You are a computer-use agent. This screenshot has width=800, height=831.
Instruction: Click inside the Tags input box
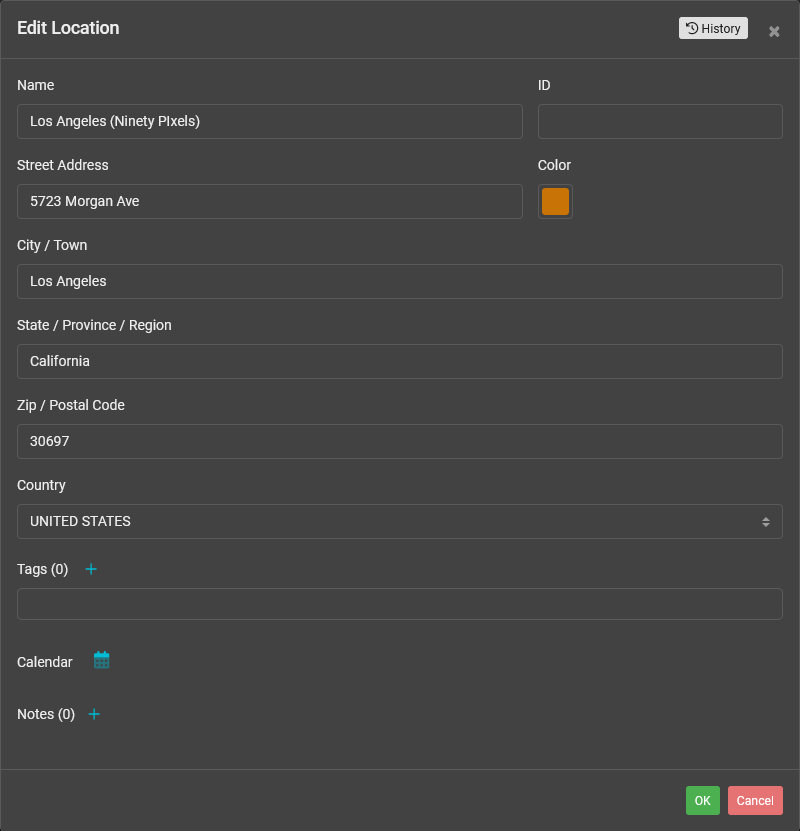click(x=399, y=604)
